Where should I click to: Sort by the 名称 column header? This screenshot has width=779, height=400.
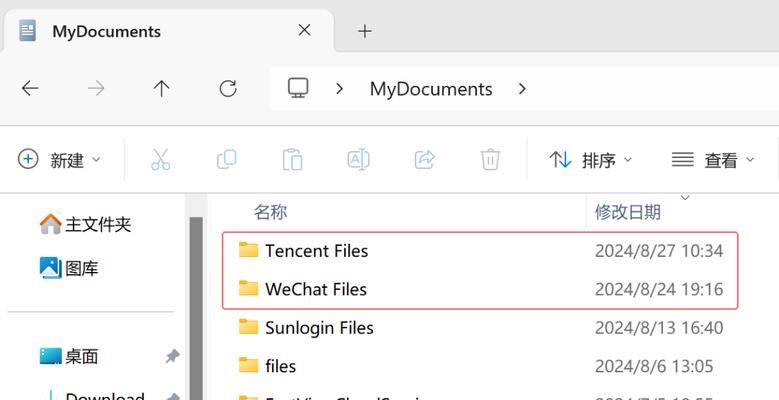tap(270, 212)
